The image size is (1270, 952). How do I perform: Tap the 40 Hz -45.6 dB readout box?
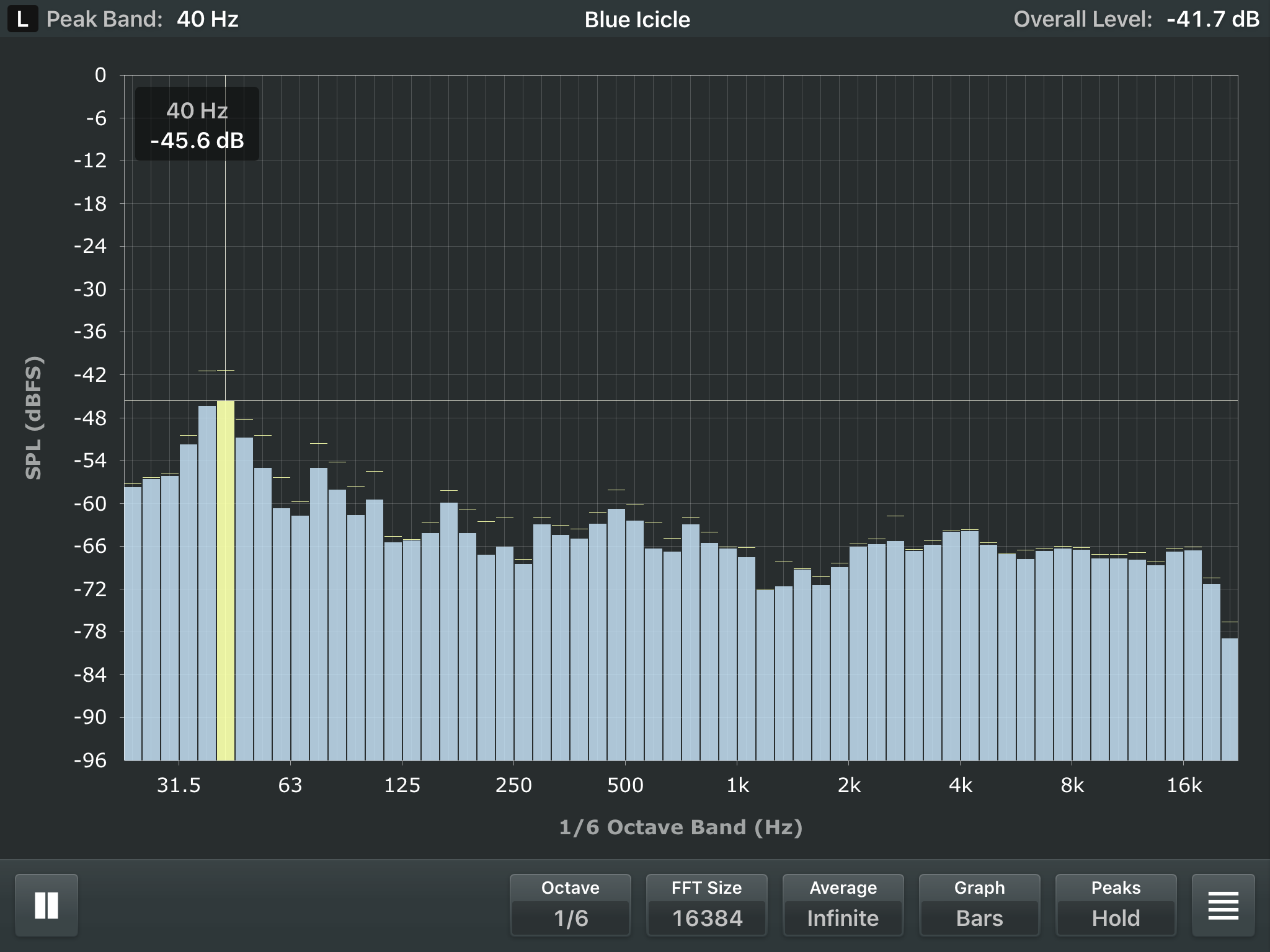pyautogui.click(x=197, y=125)
